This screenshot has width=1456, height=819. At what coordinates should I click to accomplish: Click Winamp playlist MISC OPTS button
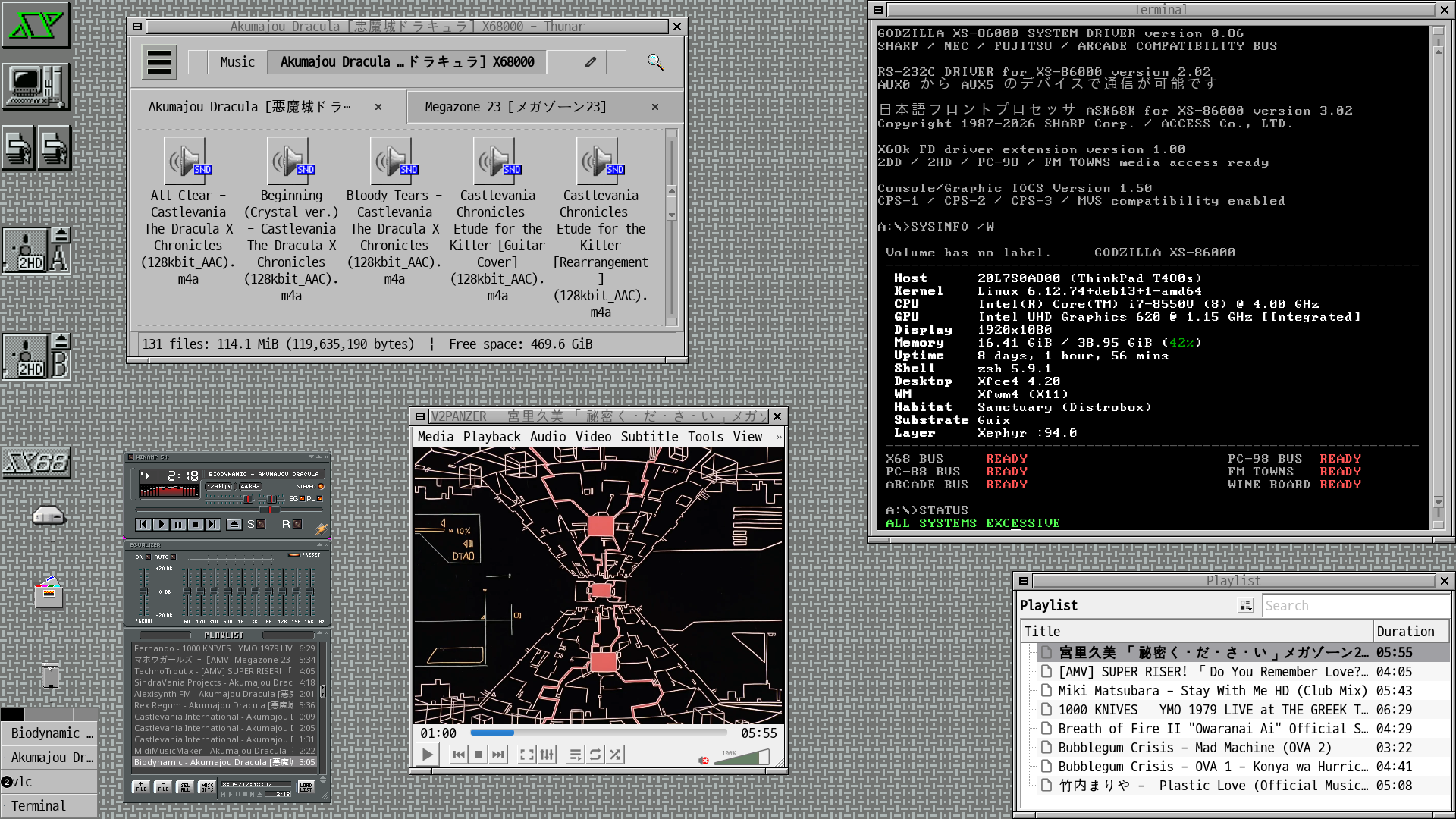(x=207, y=787)
